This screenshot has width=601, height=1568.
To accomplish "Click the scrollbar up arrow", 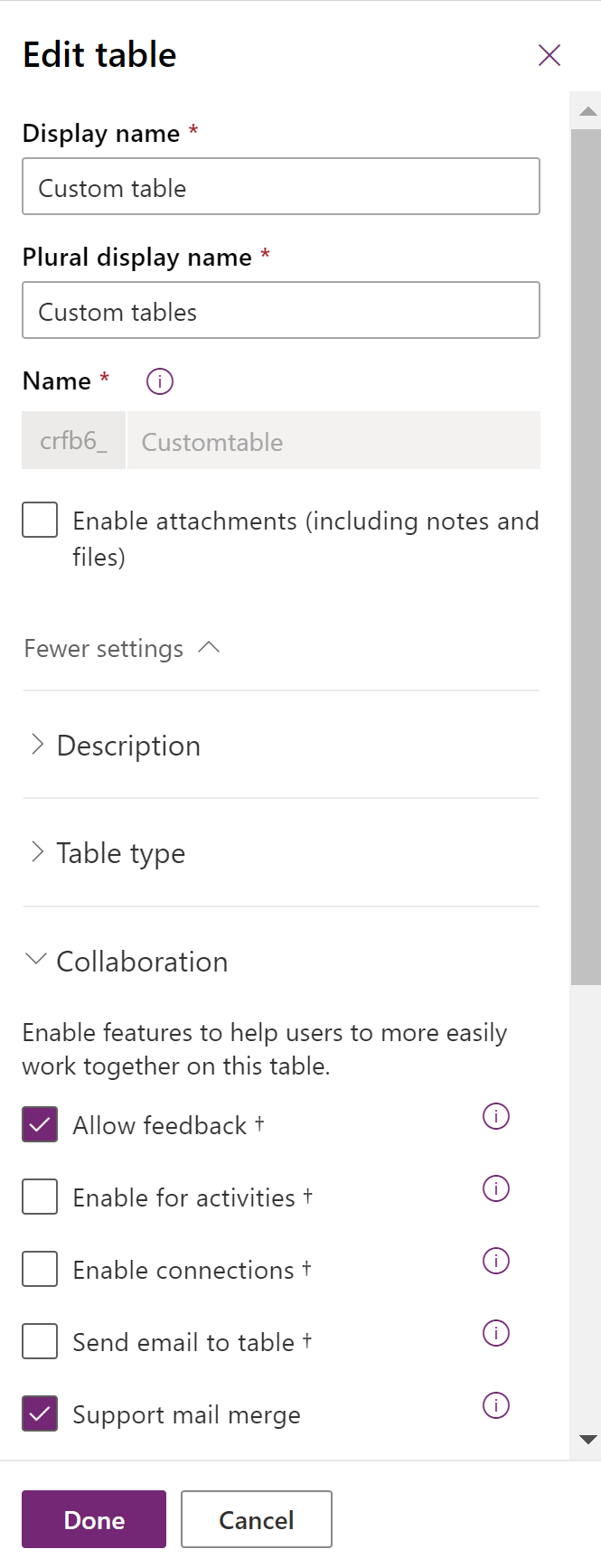I will (x=586, y=110).
